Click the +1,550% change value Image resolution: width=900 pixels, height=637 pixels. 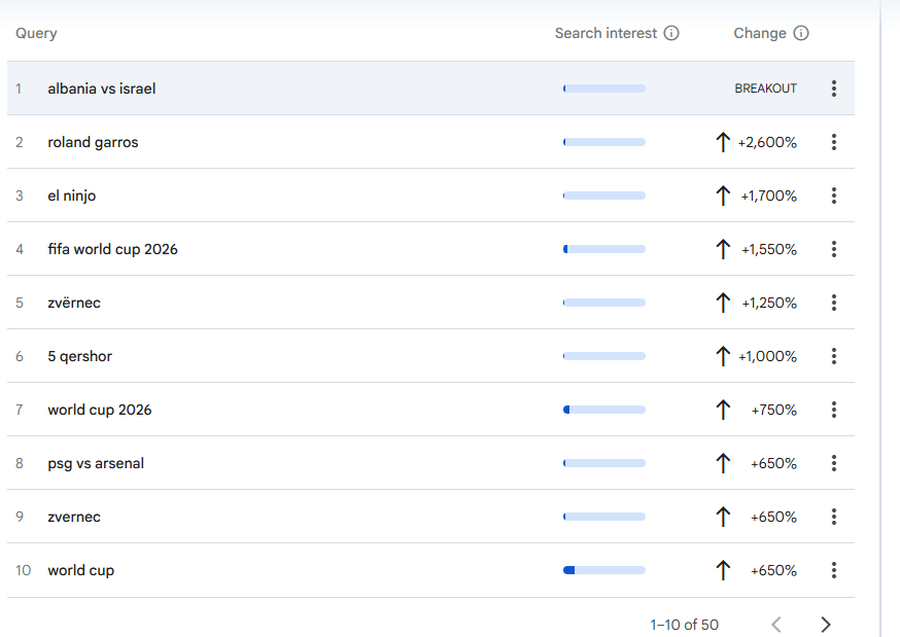coord(769,250)
